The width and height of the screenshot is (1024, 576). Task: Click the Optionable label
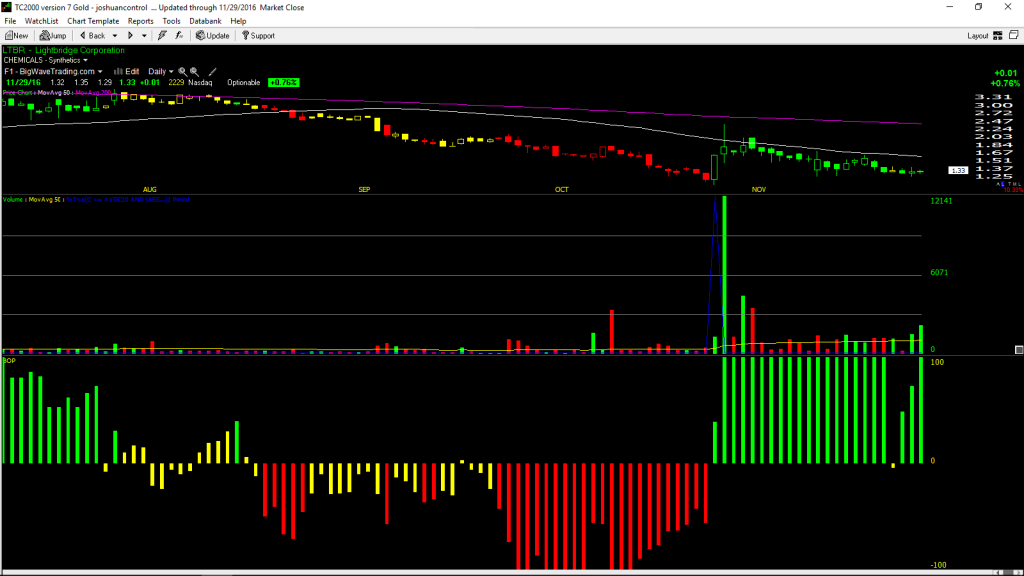(244, 83)
